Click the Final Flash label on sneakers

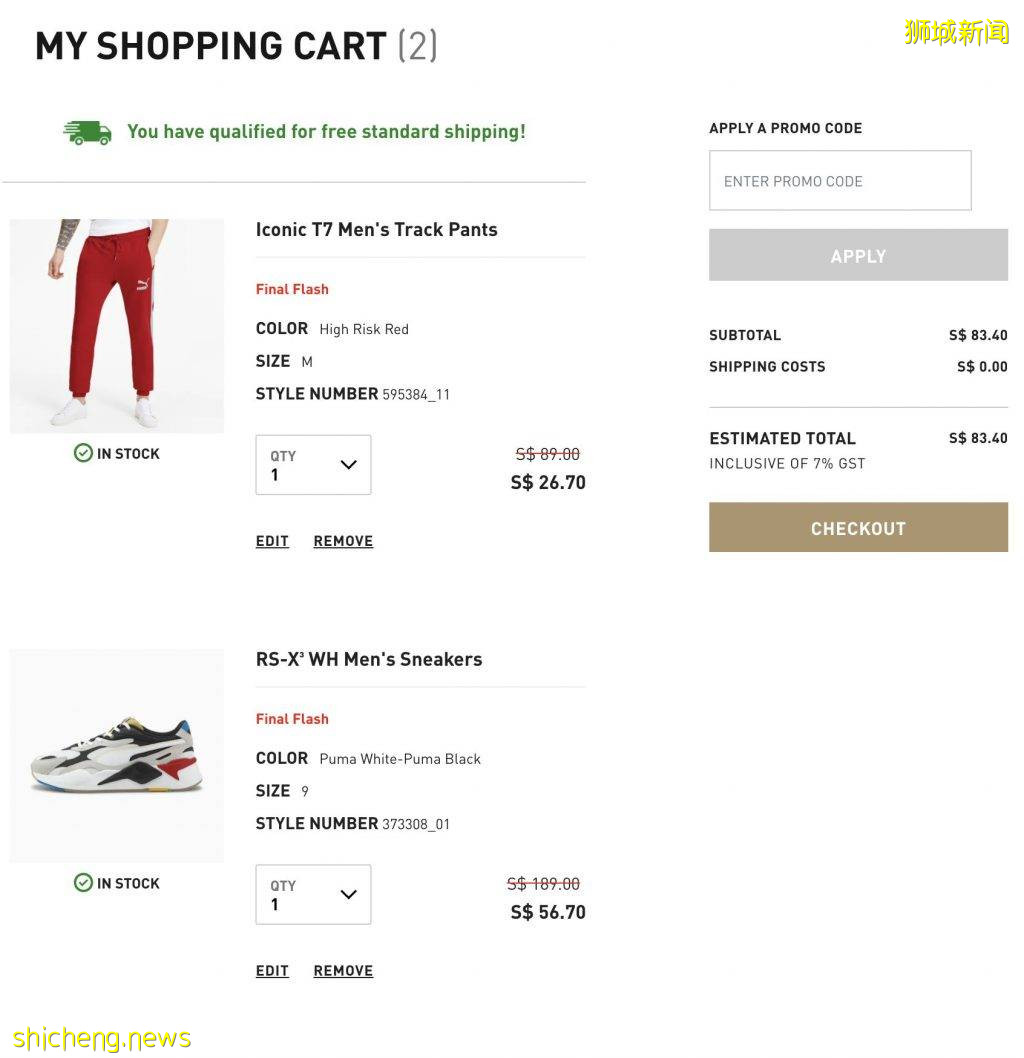pos(292,719)
